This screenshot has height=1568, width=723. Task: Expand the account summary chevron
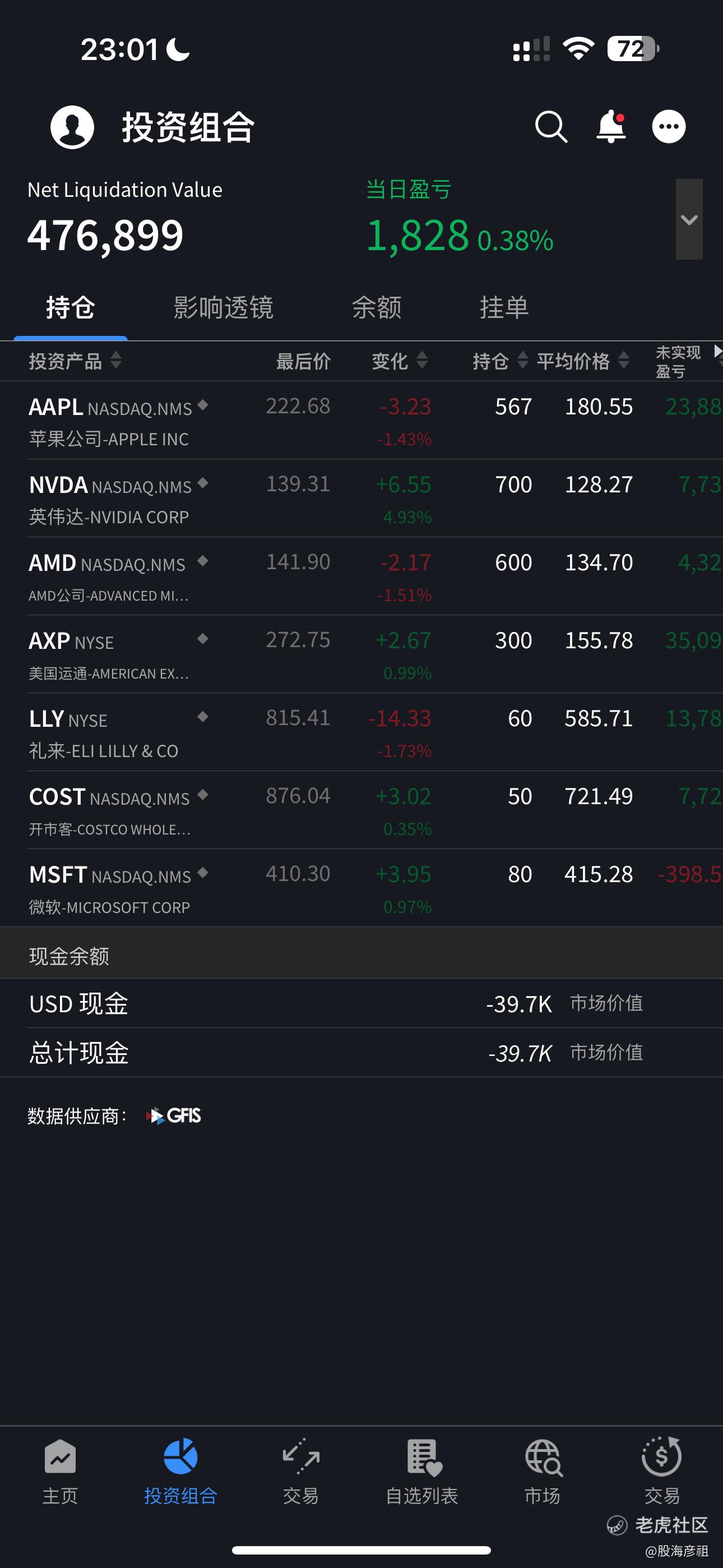coord(689,219)
